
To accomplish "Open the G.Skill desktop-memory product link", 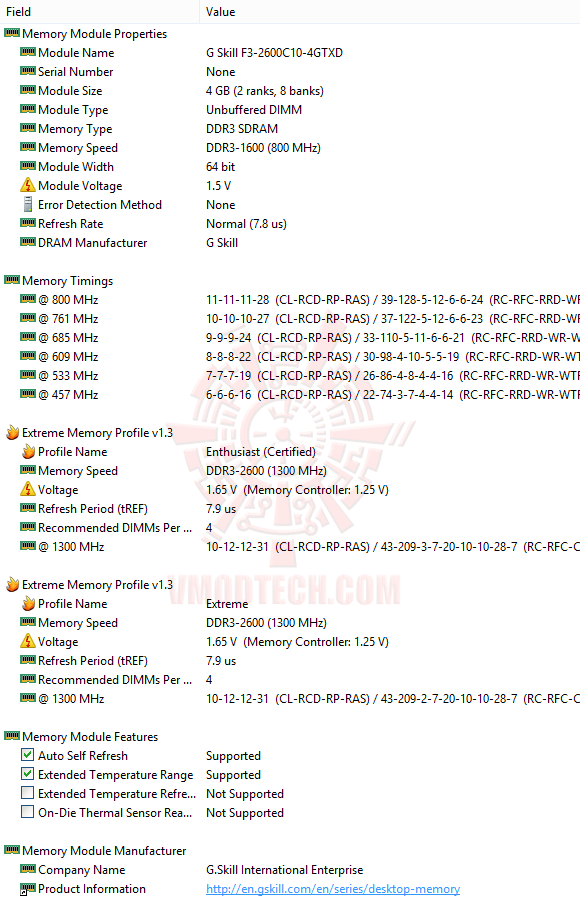I will (333, 889).
